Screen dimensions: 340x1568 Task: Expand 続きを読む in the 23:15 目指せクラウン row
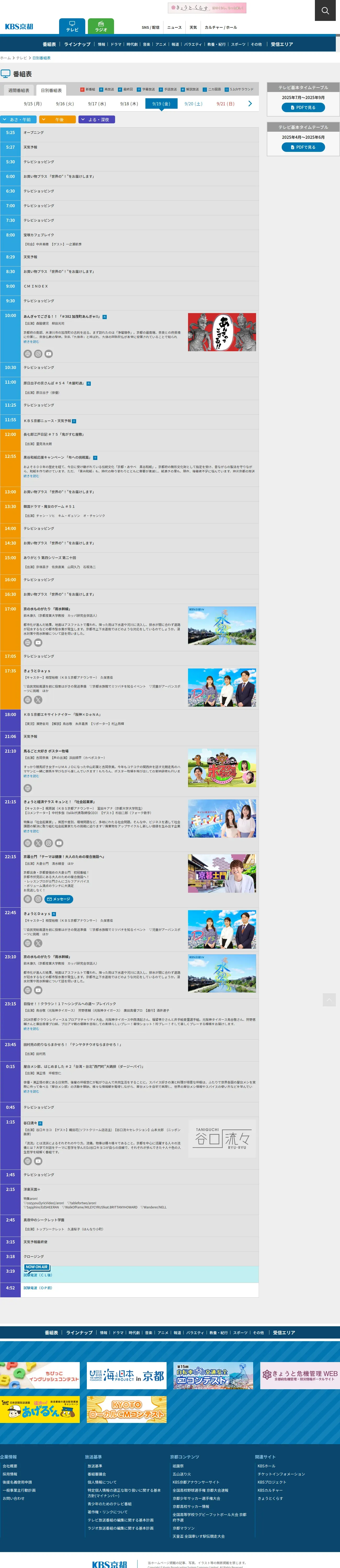coord(31,1028)
